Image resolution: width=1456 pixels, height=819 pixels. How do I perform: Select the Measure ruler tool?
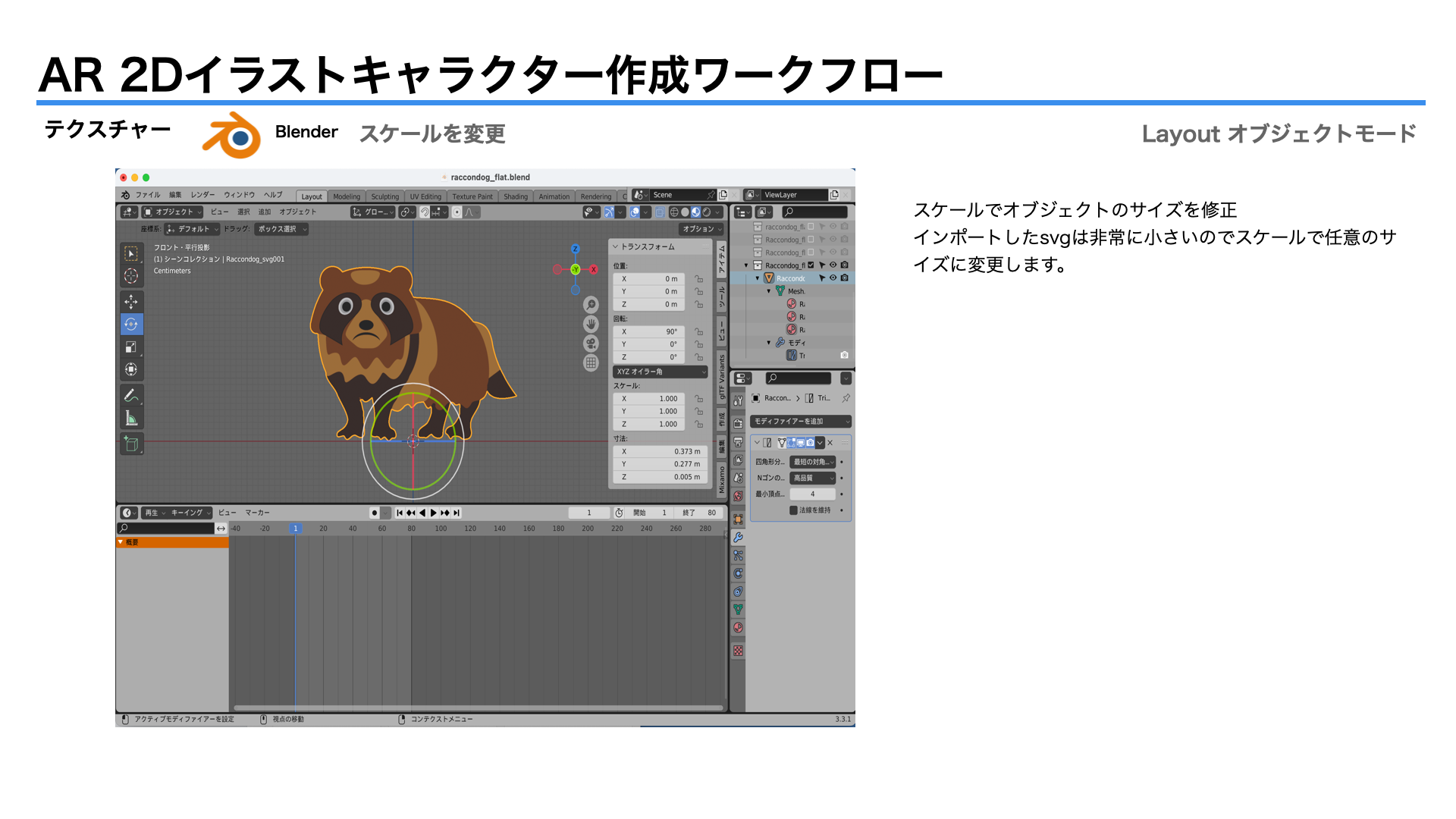coord(131,419)
